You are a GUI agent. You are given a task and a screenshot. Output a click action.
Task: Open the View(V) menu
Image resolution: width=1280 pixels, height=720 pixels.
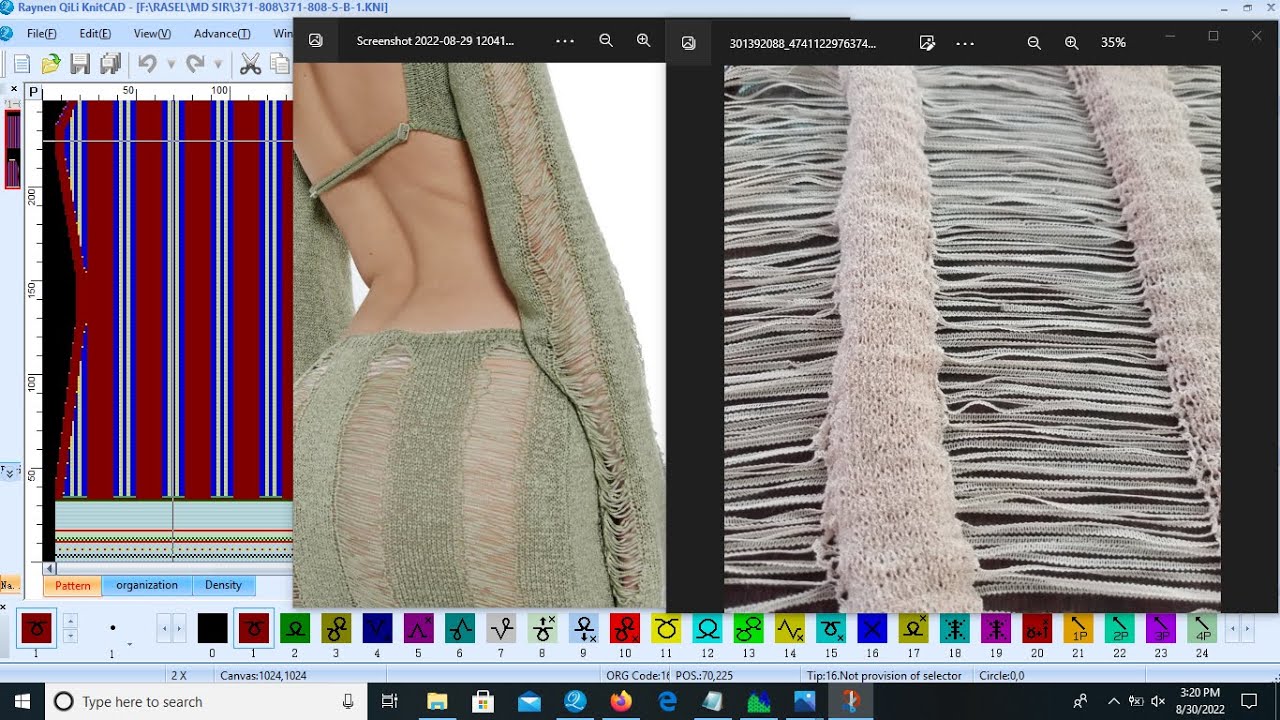coord(152,33)
